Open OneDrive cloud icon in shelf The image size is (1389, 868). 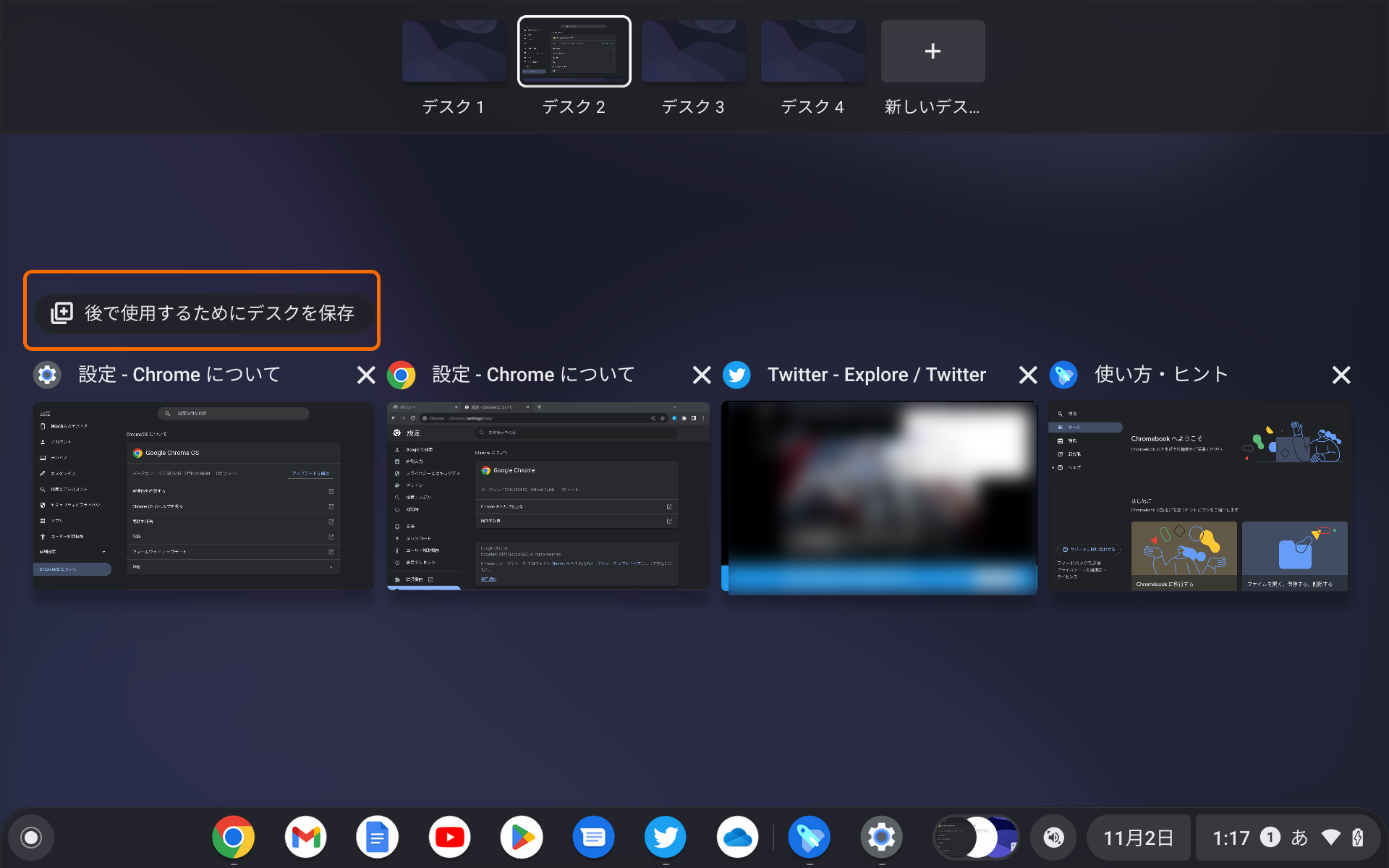coord(737,838)
